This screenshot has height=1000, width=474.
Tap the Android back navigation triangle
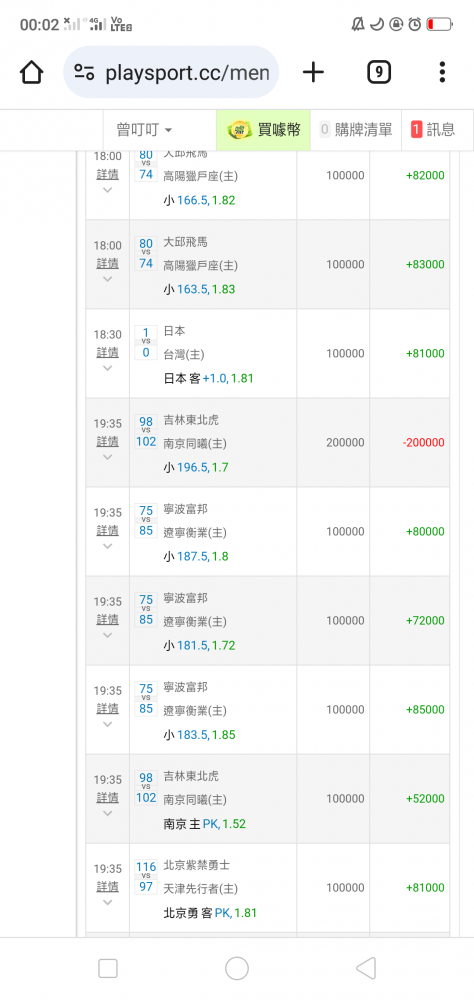(366, 969)
